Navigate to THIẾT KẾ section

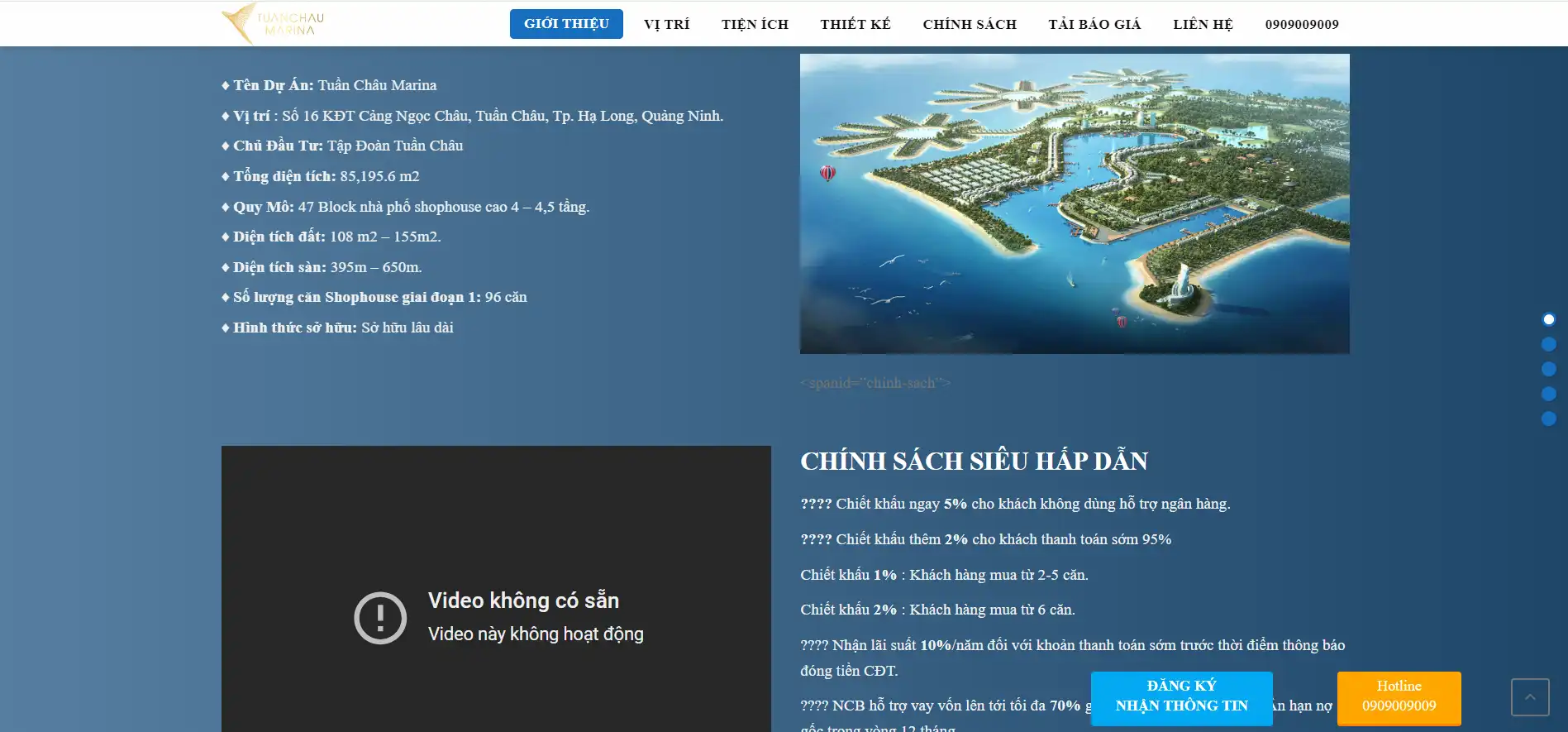click(x=855, y=24)
